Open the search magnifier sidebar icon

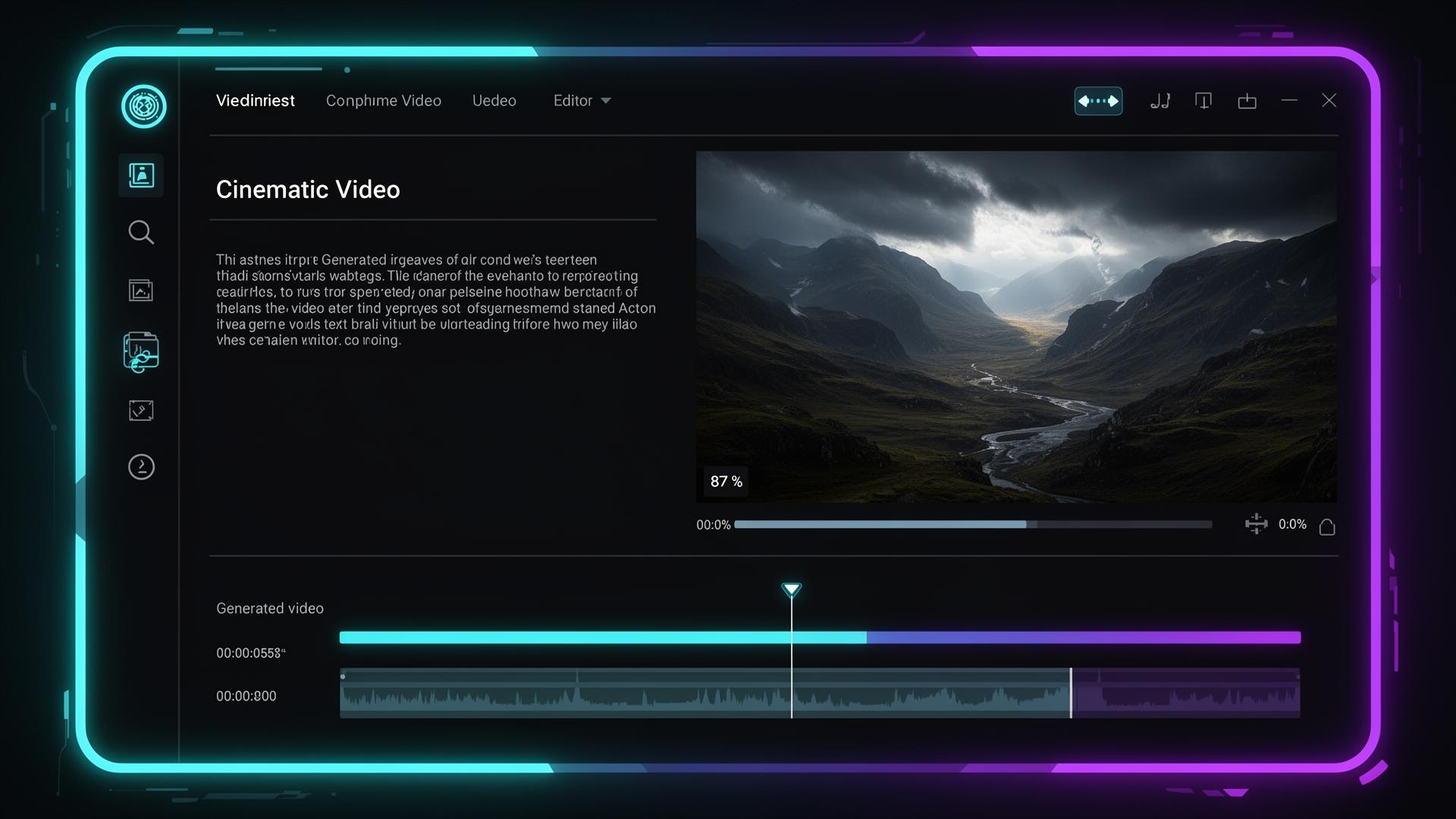coord(141,232)
